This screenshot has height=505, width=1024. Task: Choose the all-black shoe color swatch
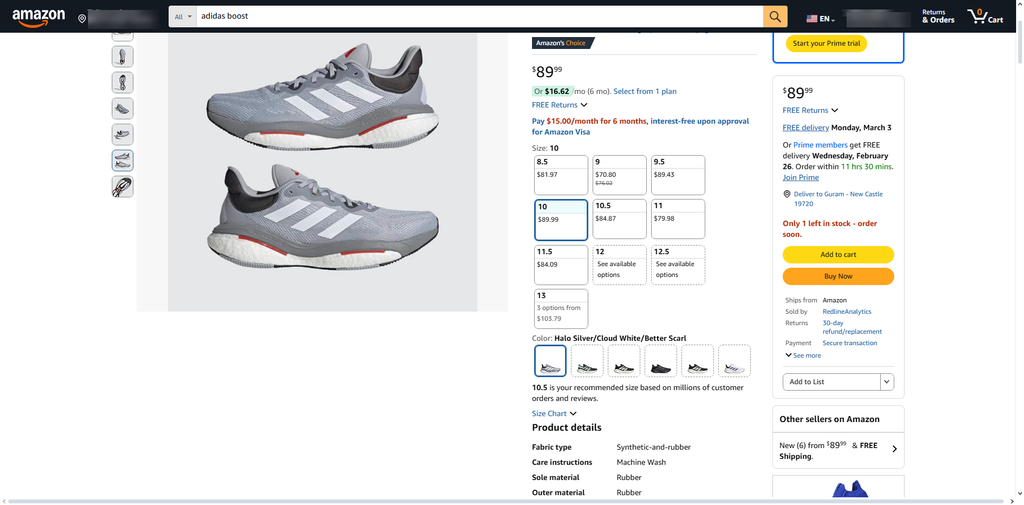660,361
